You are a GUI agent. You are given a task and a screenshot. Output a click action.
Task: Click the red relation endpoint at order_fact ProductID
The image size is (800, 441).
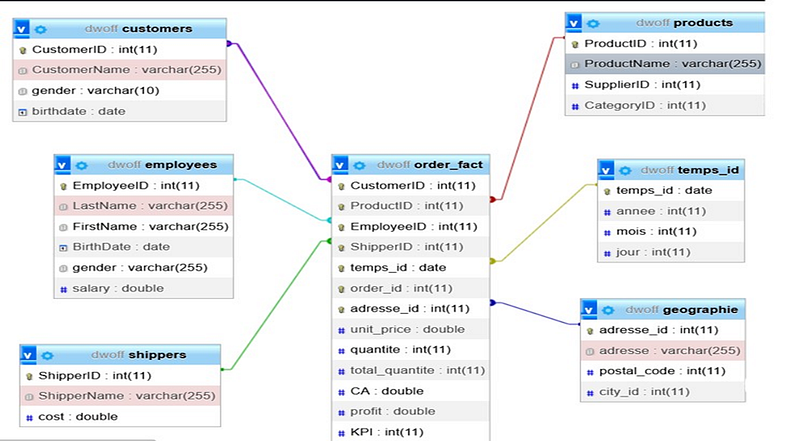coord(492,199)
